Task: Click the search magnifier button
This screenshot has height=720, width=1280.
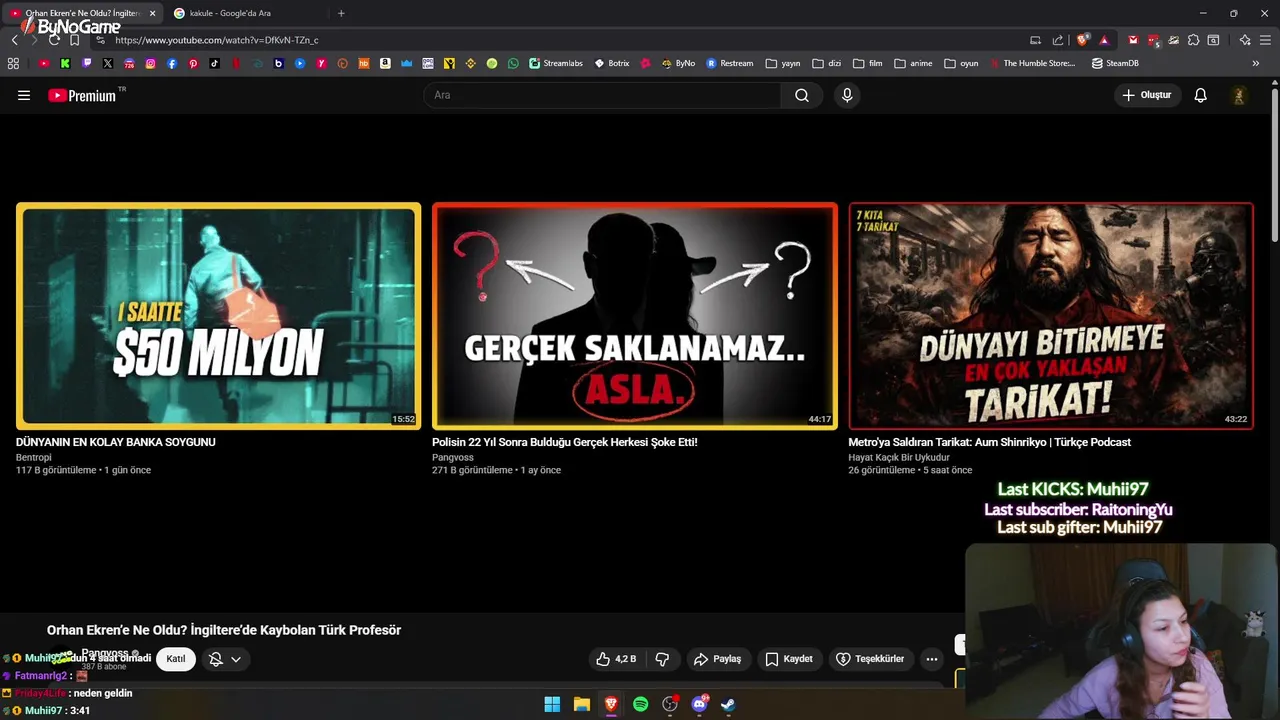Action: [802, 95]
